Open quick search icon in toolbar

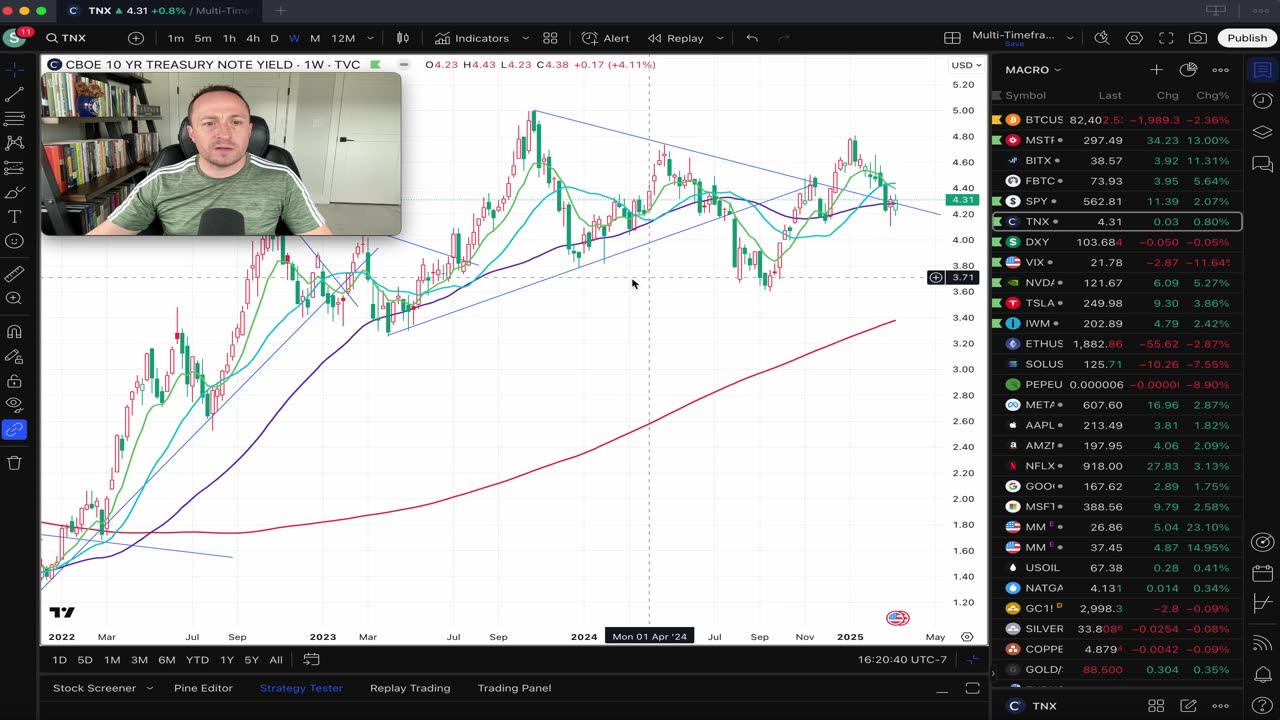[1102, 38]
